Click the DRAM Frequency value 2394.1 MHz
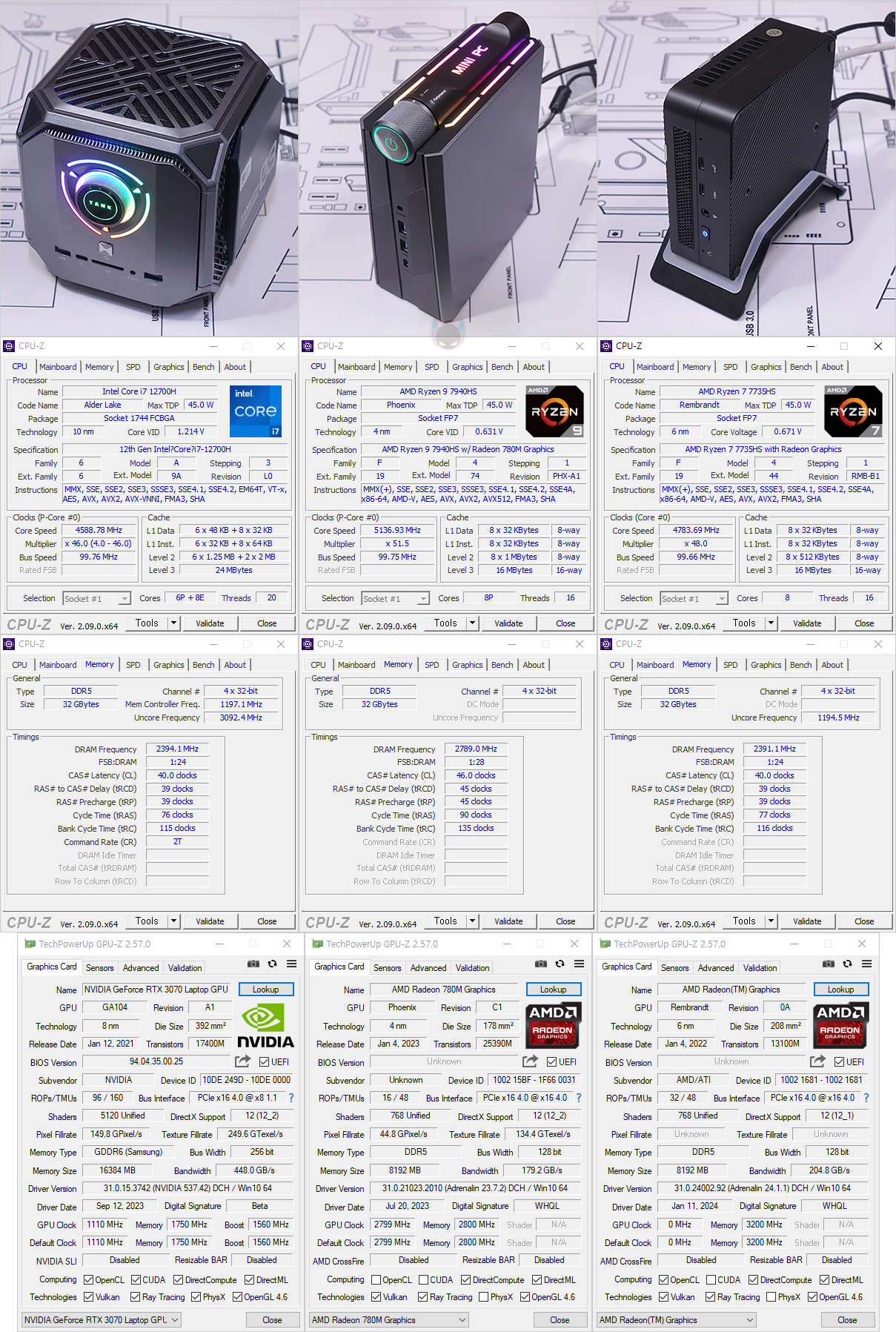The image size is (896, 1332). tap(178, 749)
